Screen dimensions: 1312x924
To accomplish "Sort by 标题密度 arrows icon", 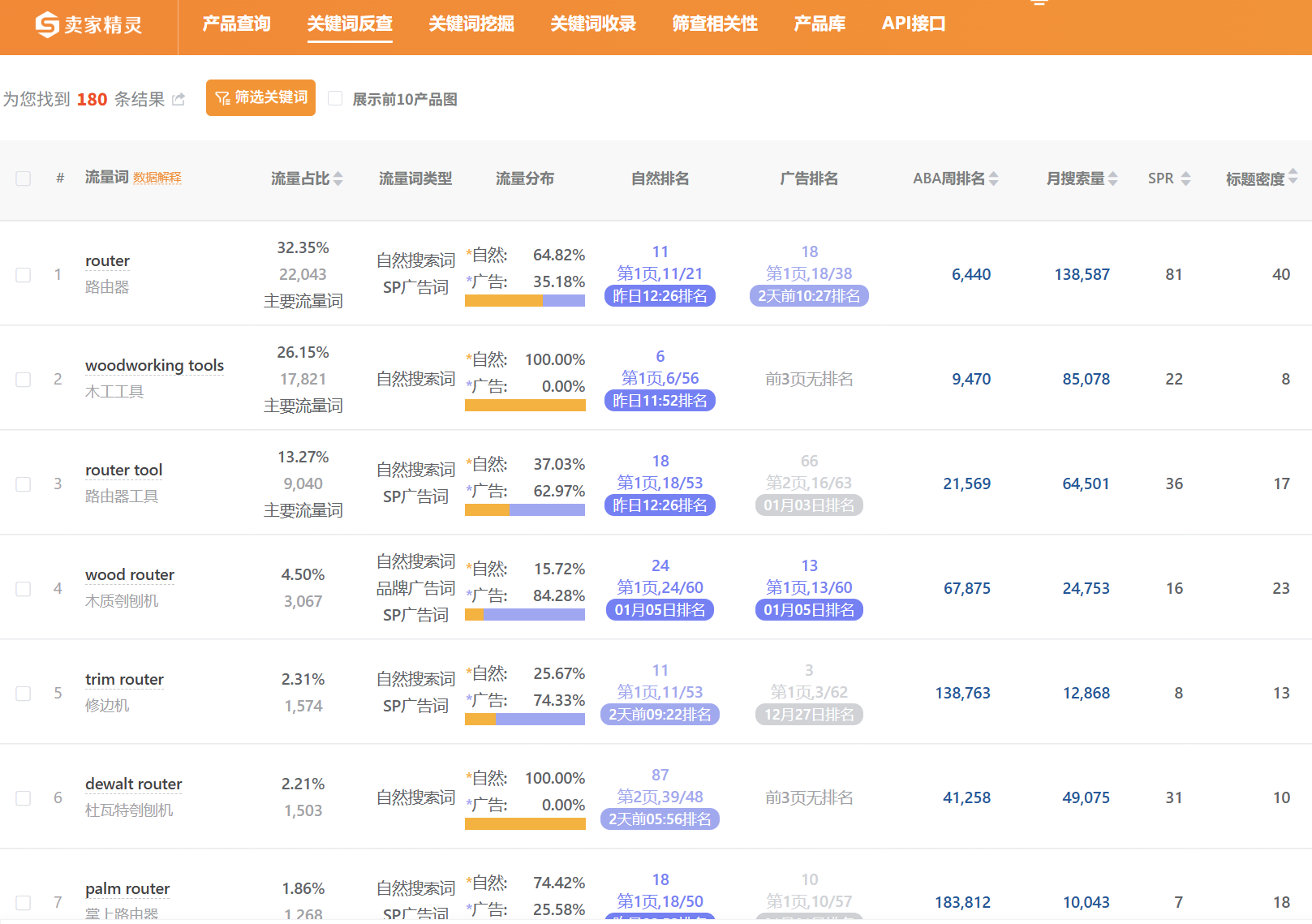I will click(x=1293, y=176).
